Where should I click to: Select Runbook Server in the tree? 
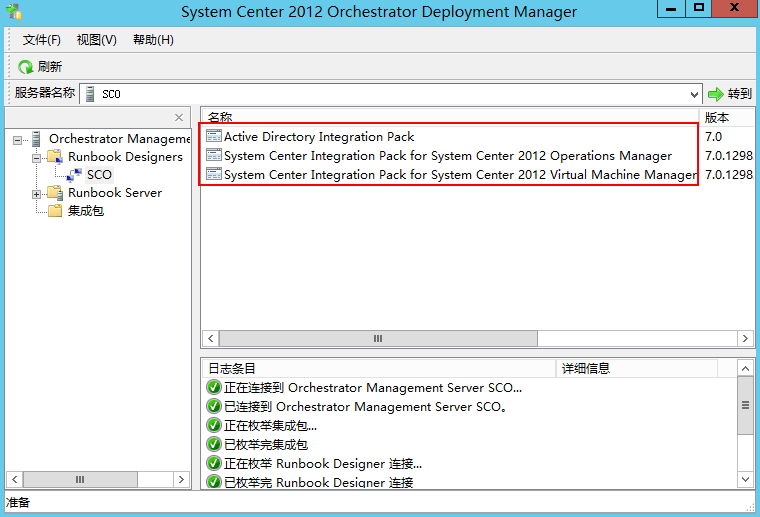(115, 193)
